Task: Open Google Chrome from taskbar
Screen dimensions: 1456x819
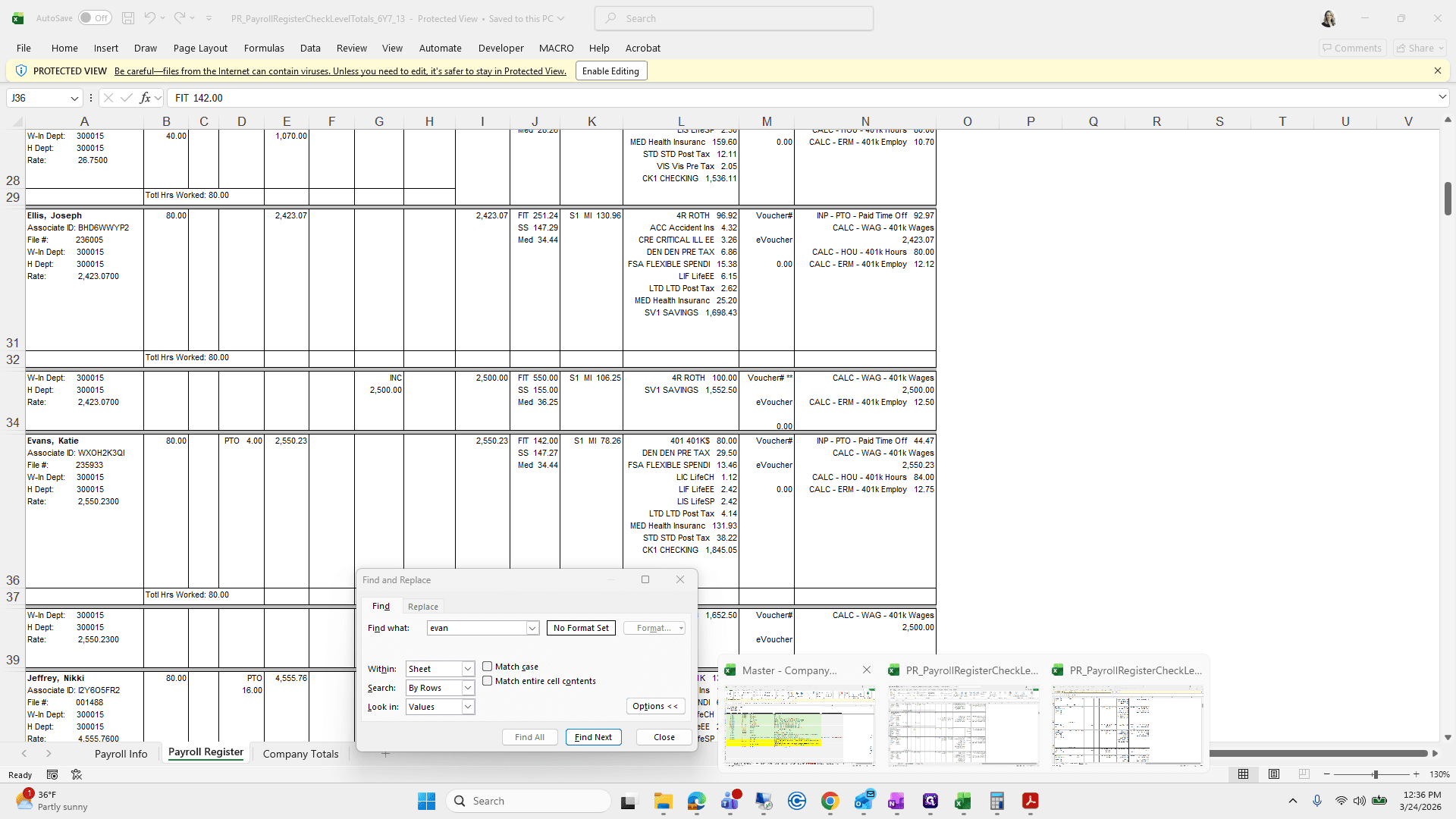Action: pyautogui.click(x=830, y=801)
